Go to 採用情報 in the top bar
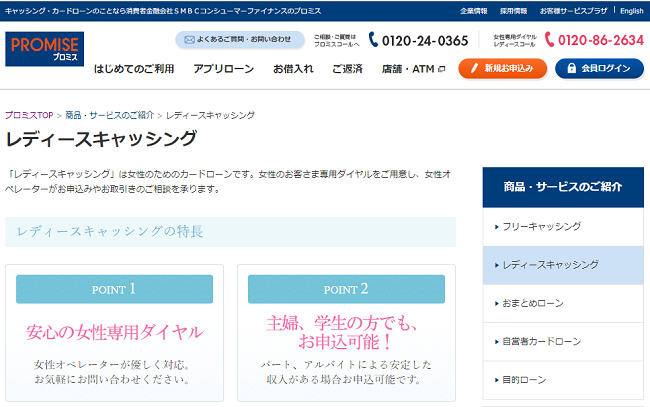 [x=513, y=11]
